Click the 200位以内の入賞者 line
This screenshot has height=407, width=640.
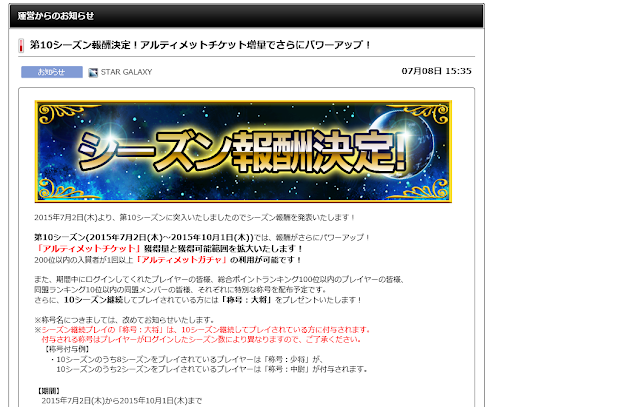[168, 260]
